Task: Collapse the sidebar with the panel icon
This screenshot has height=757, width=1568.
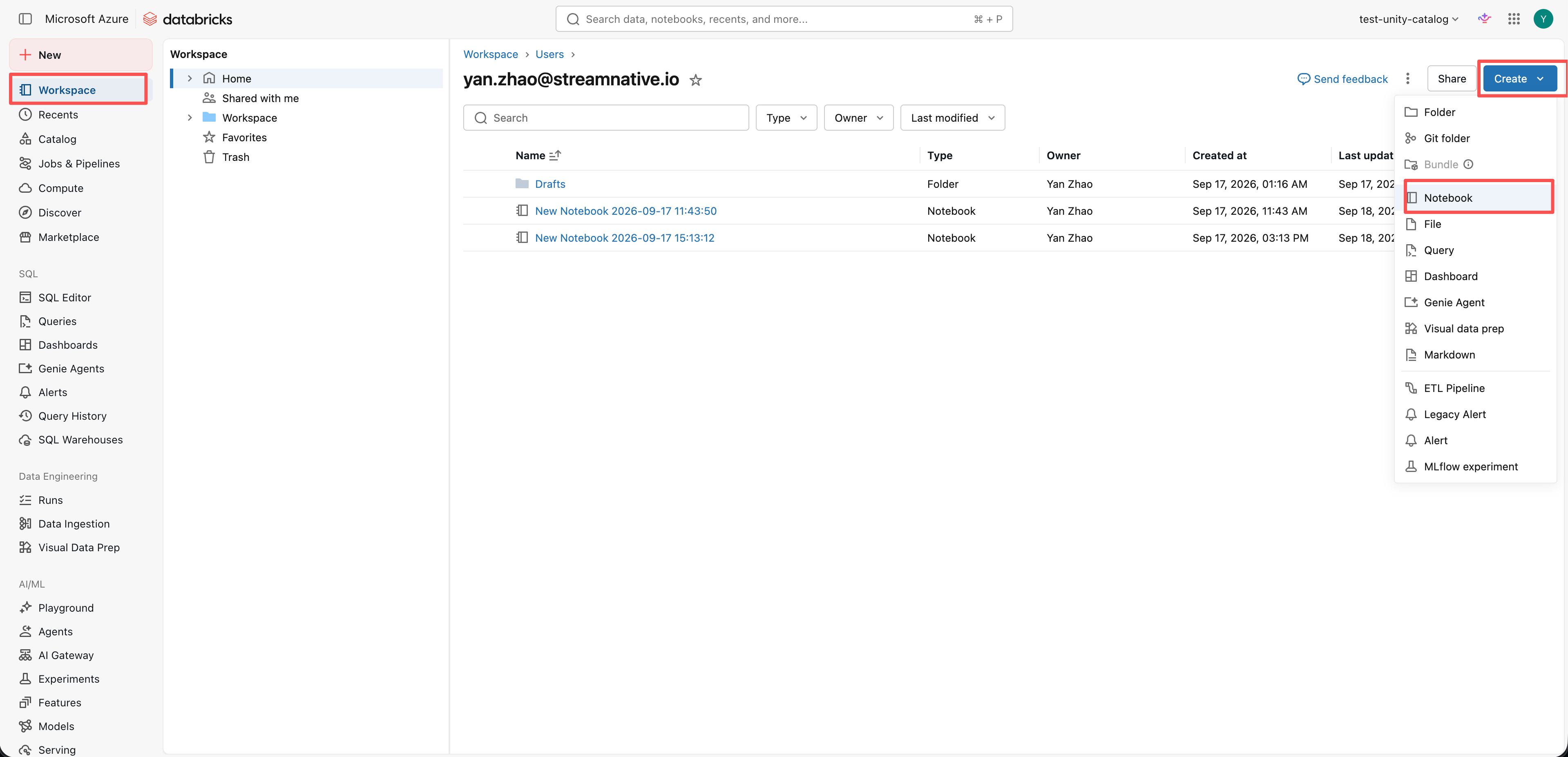Action: click(25, 19)
